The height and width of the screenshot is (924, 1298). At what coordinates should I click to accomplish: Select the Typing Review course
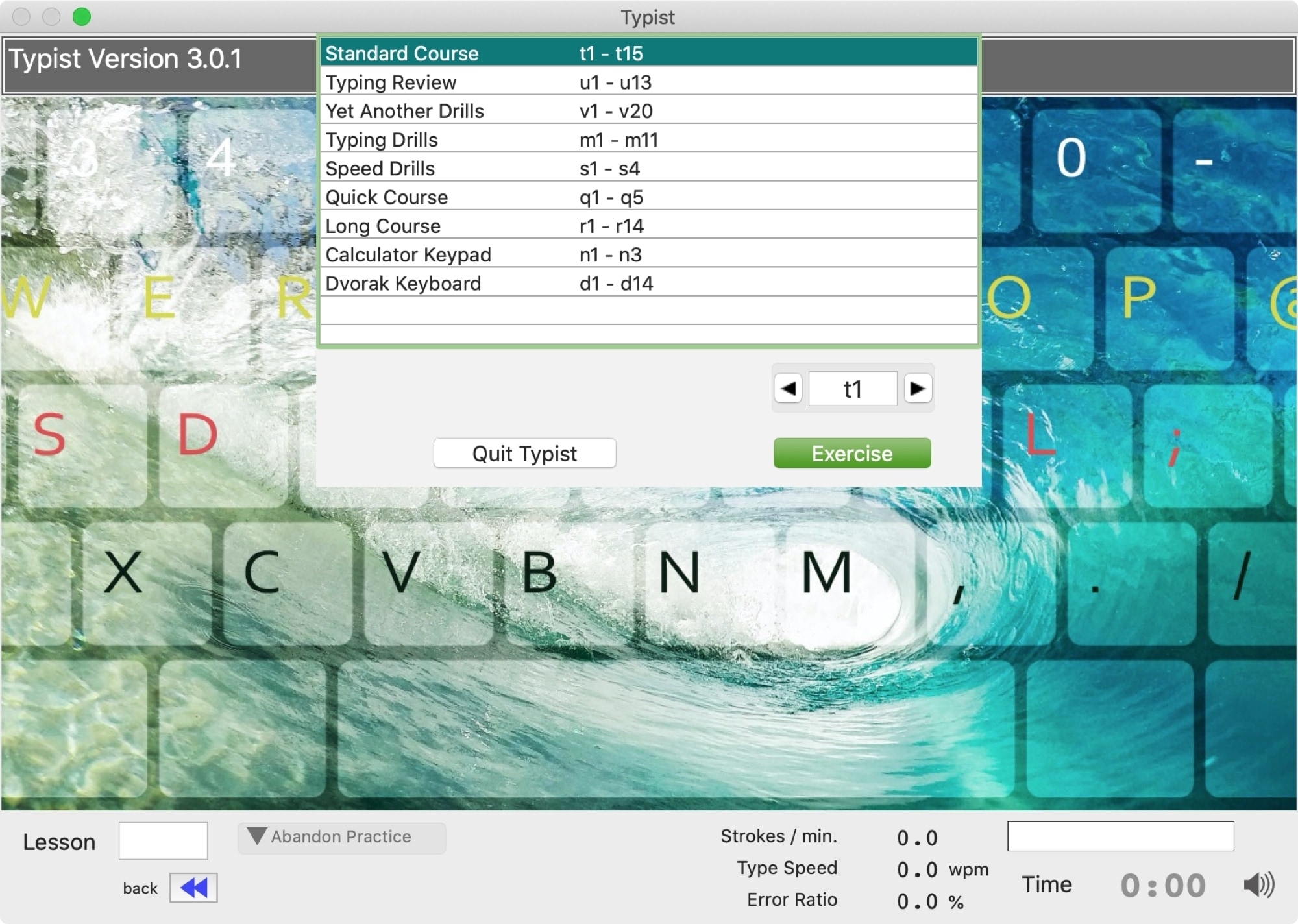click(x=391, y=82)
